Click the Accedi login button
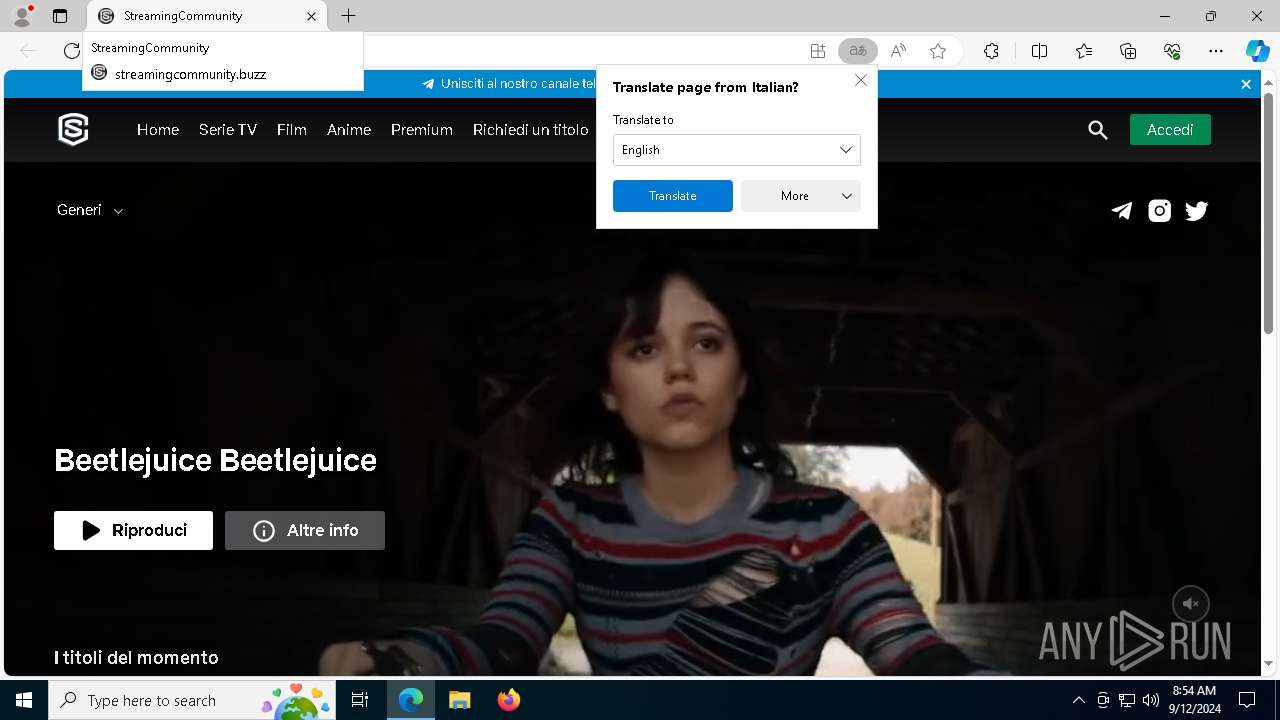Viewport: 1280px width, 720px height. [x=1170, y=130]
